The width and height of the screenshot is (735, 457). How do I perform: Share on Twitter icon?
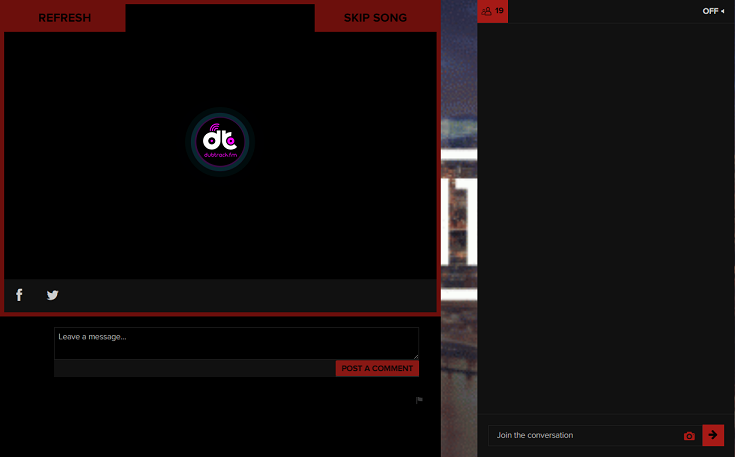52,295
